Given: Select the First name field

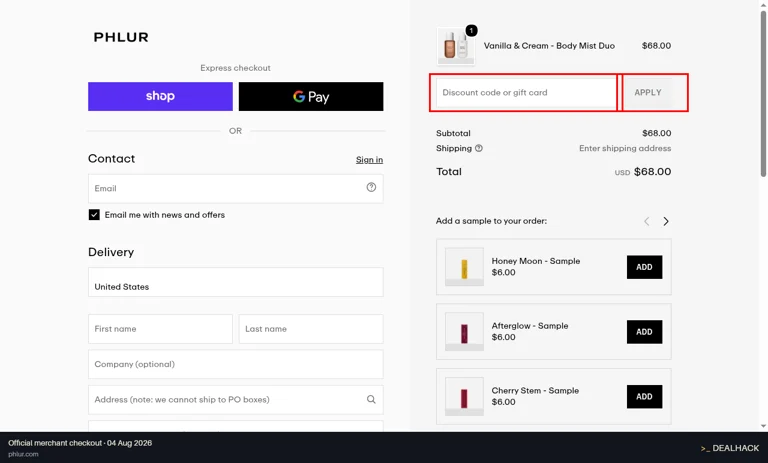Looking at the screenshot, I should click(x=160, y=329).
